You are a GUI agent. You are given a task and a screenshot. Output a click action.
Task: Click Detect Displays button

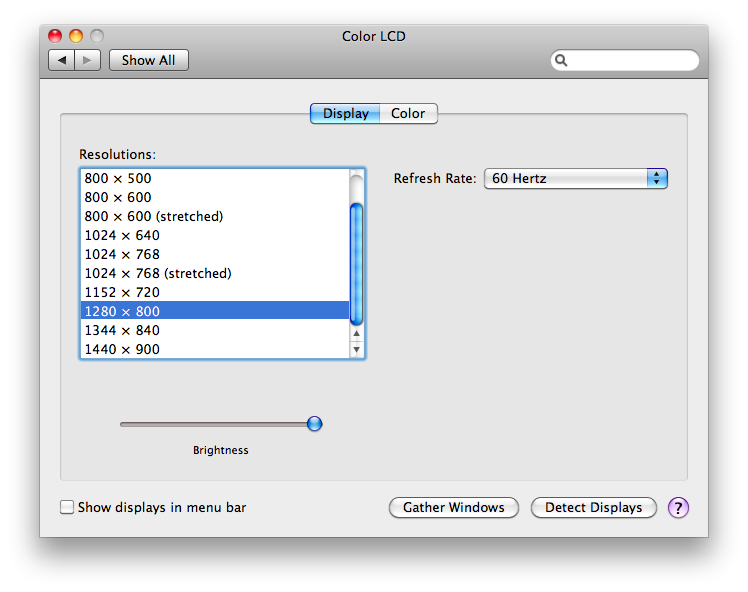click(x=593, y=508)
